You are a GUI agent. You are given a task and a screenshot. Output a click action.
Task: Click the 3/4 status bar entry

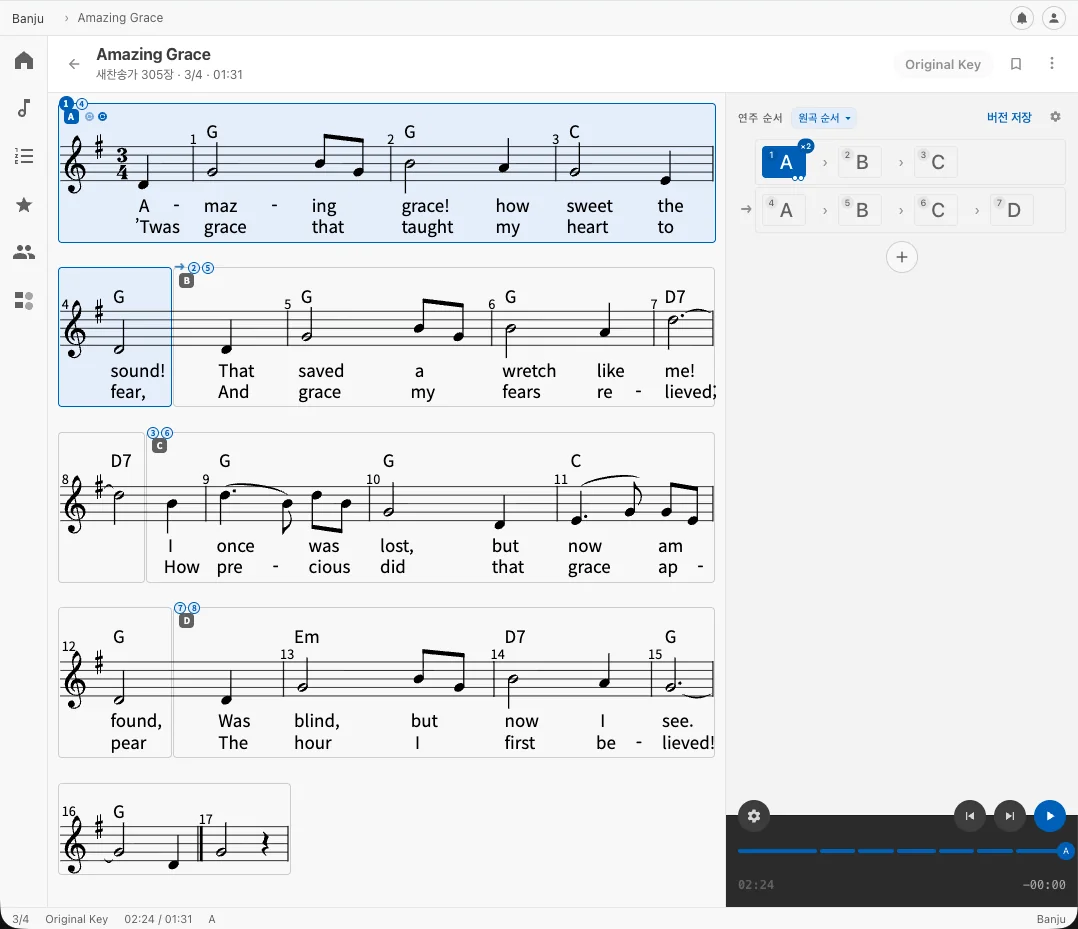pos(21,919)
